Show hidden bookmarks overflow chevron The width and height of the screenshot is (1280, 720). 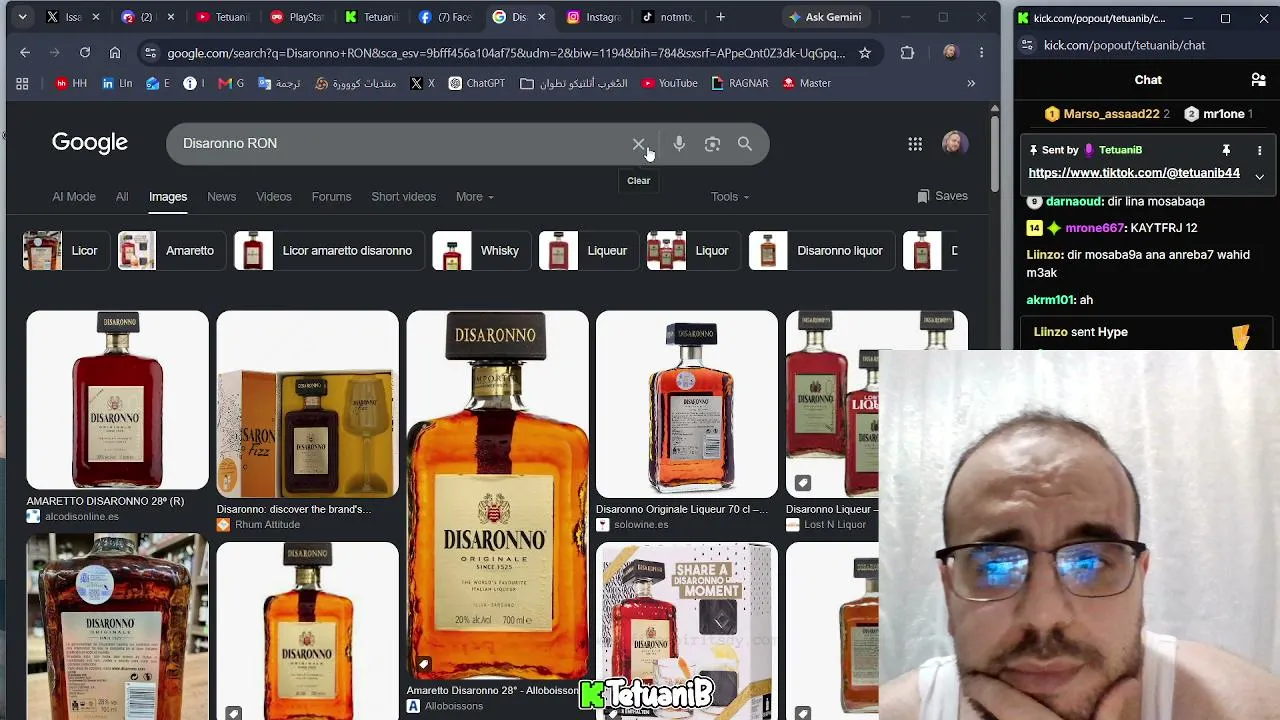click(x=971, y=84)
